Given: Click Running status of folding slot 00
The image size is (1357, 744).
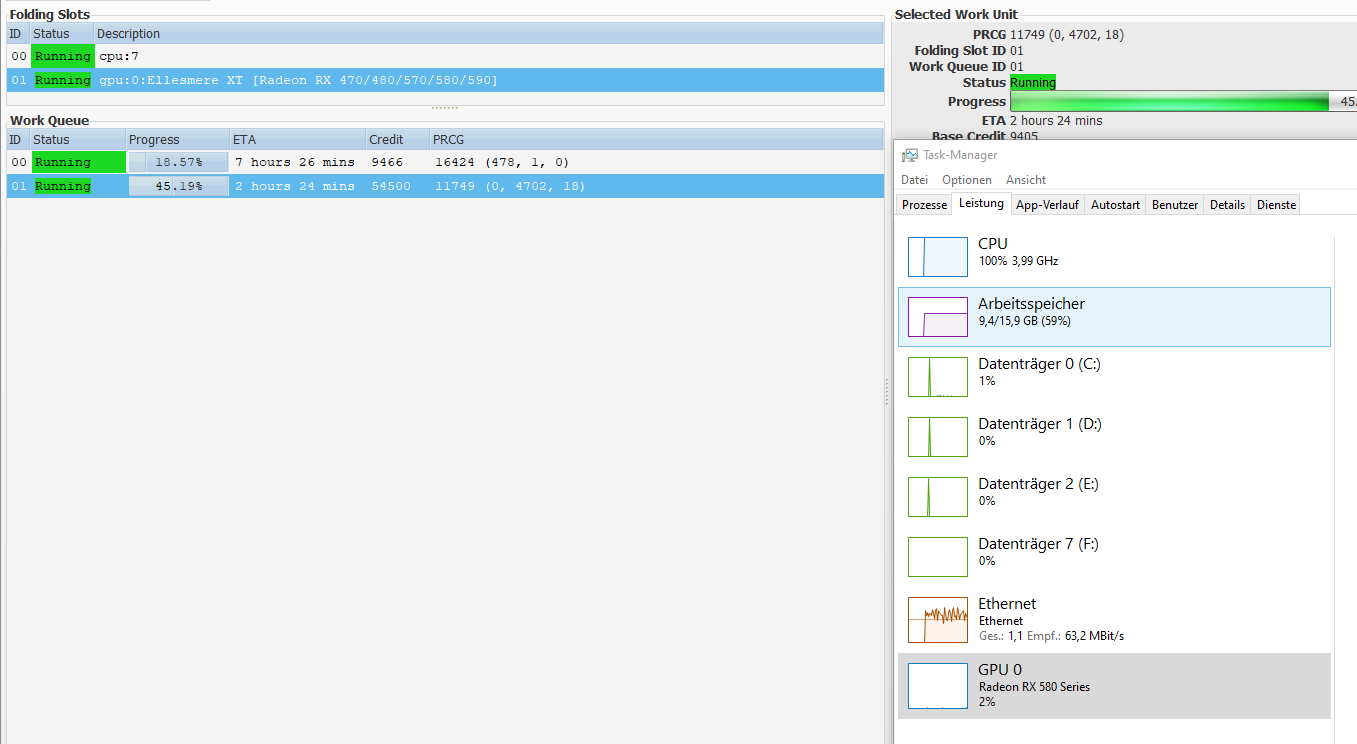Looking at the screenshot, I should pos(62,56).
